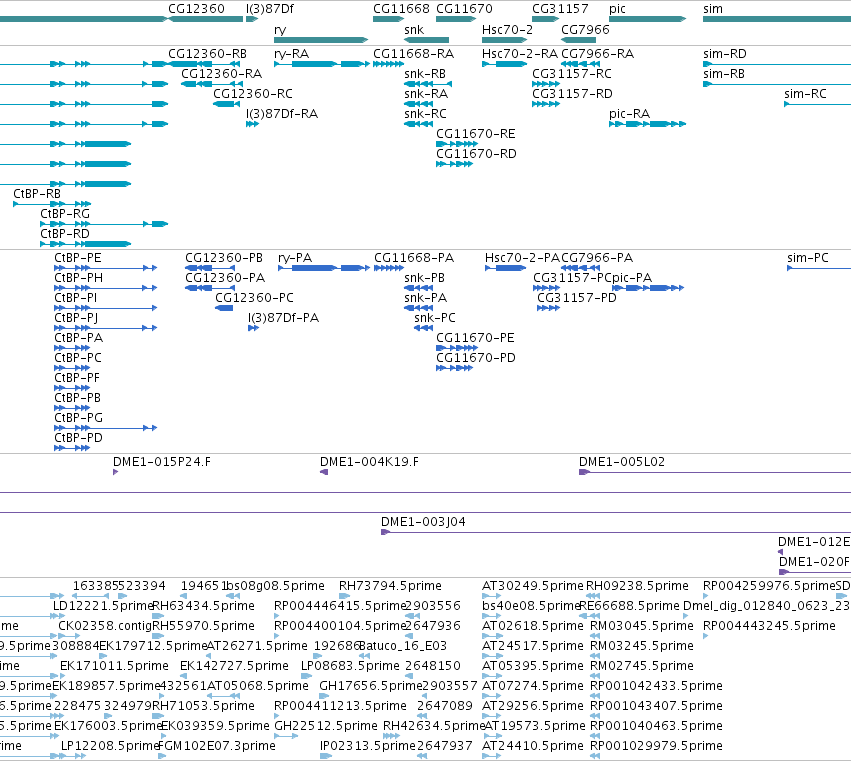
Task: Select BAC clone DME1-015P24.F
Action: [161, 462]
